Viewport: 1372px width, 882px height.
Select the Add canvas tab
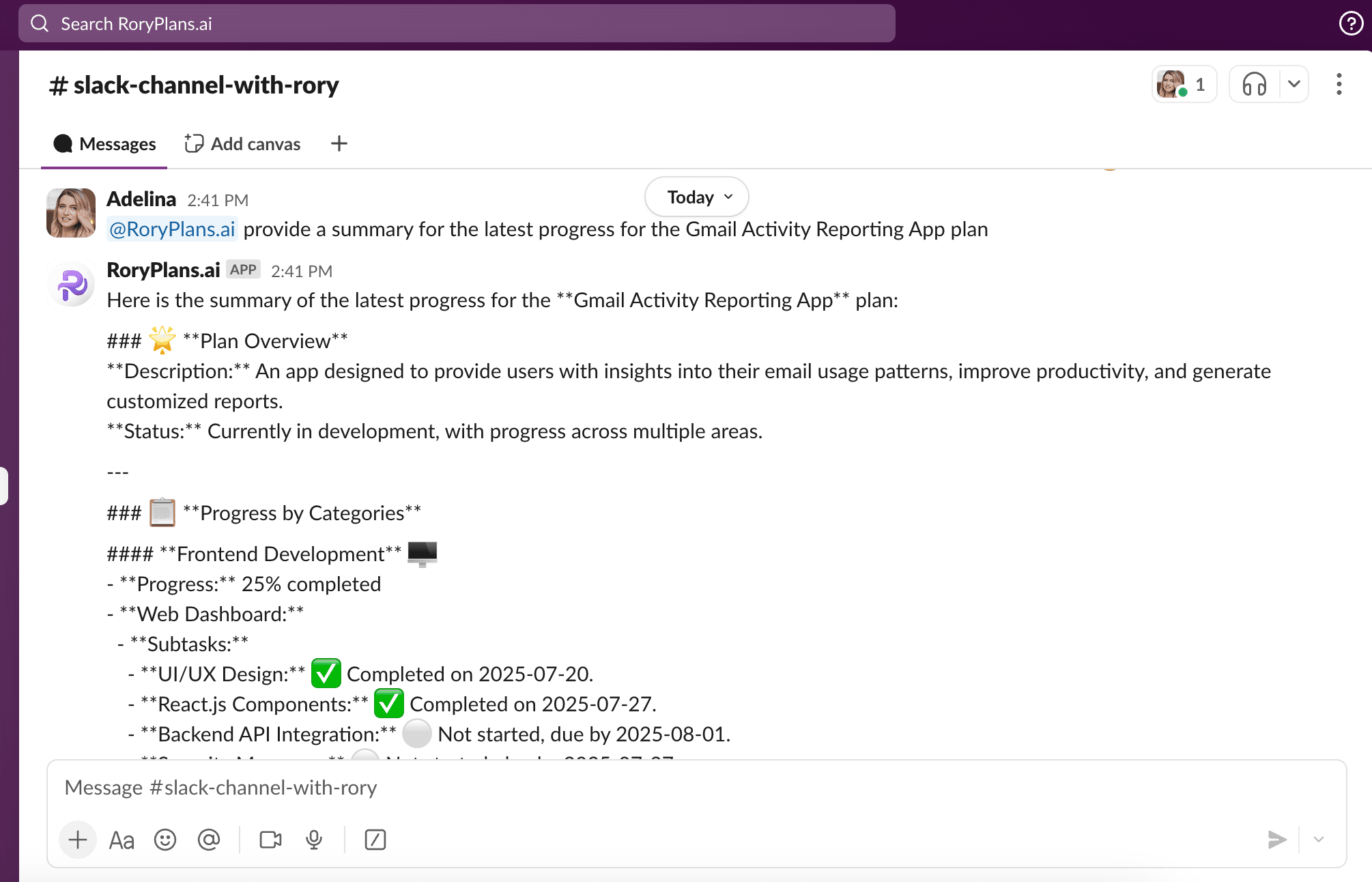click(x=242, y=143)
